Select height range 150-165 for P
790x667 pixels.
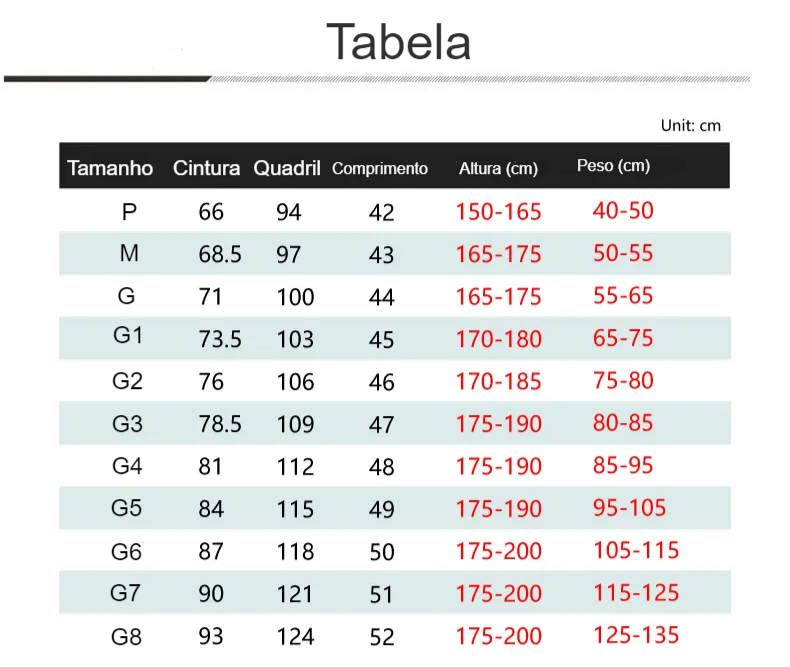click(498, 212)
